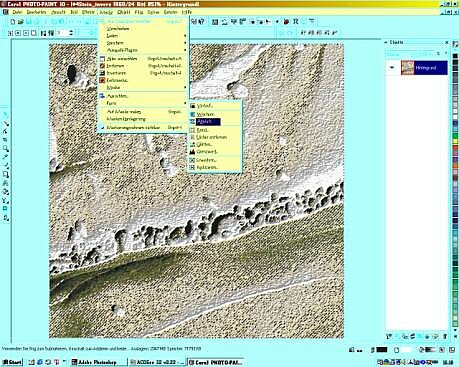Click the What's This help pointer icon
This screenshot has height=367, width=459.
201,22
